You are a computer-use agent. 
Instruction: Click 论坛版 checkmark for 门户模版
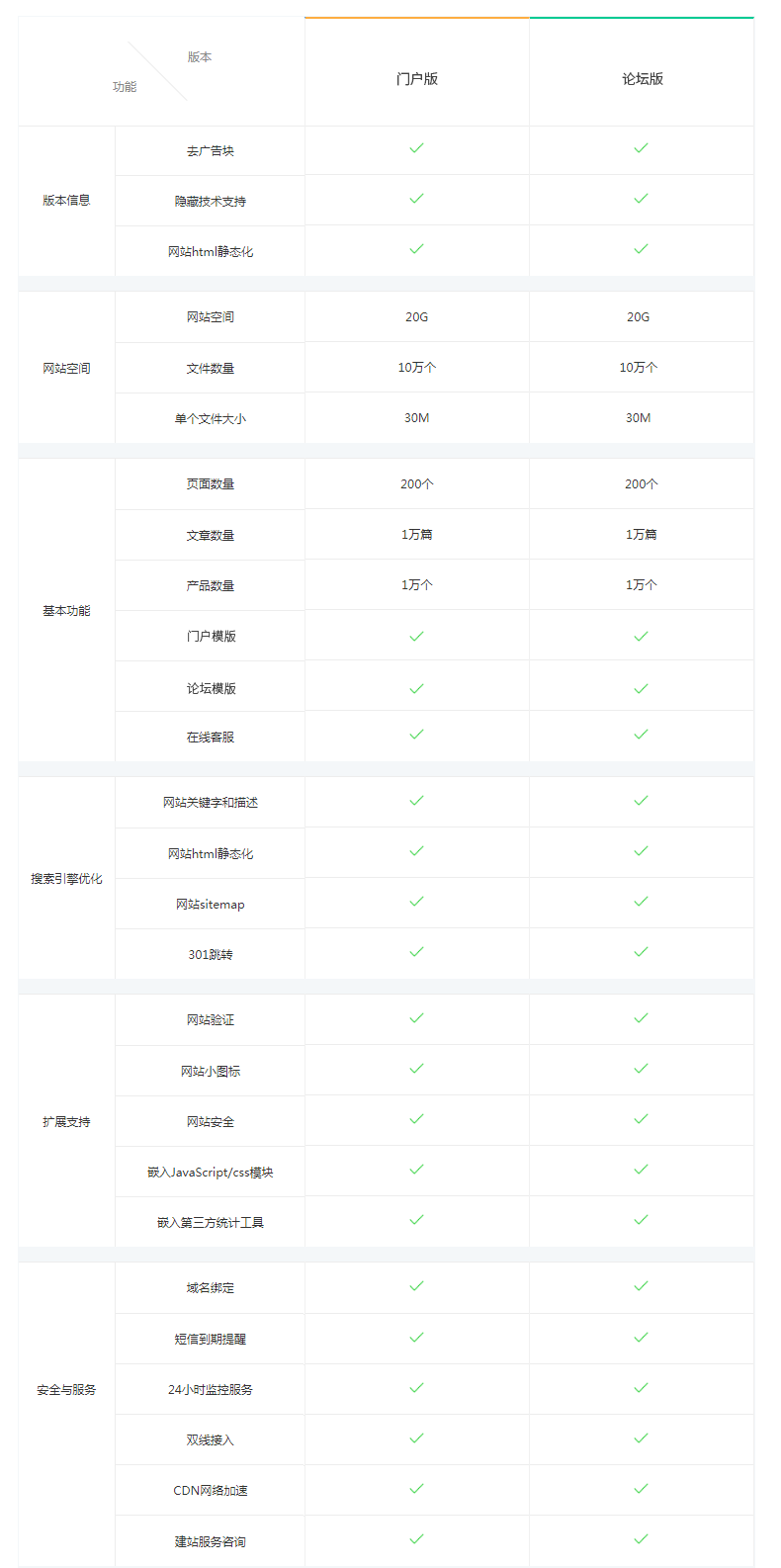pos(641,637)
